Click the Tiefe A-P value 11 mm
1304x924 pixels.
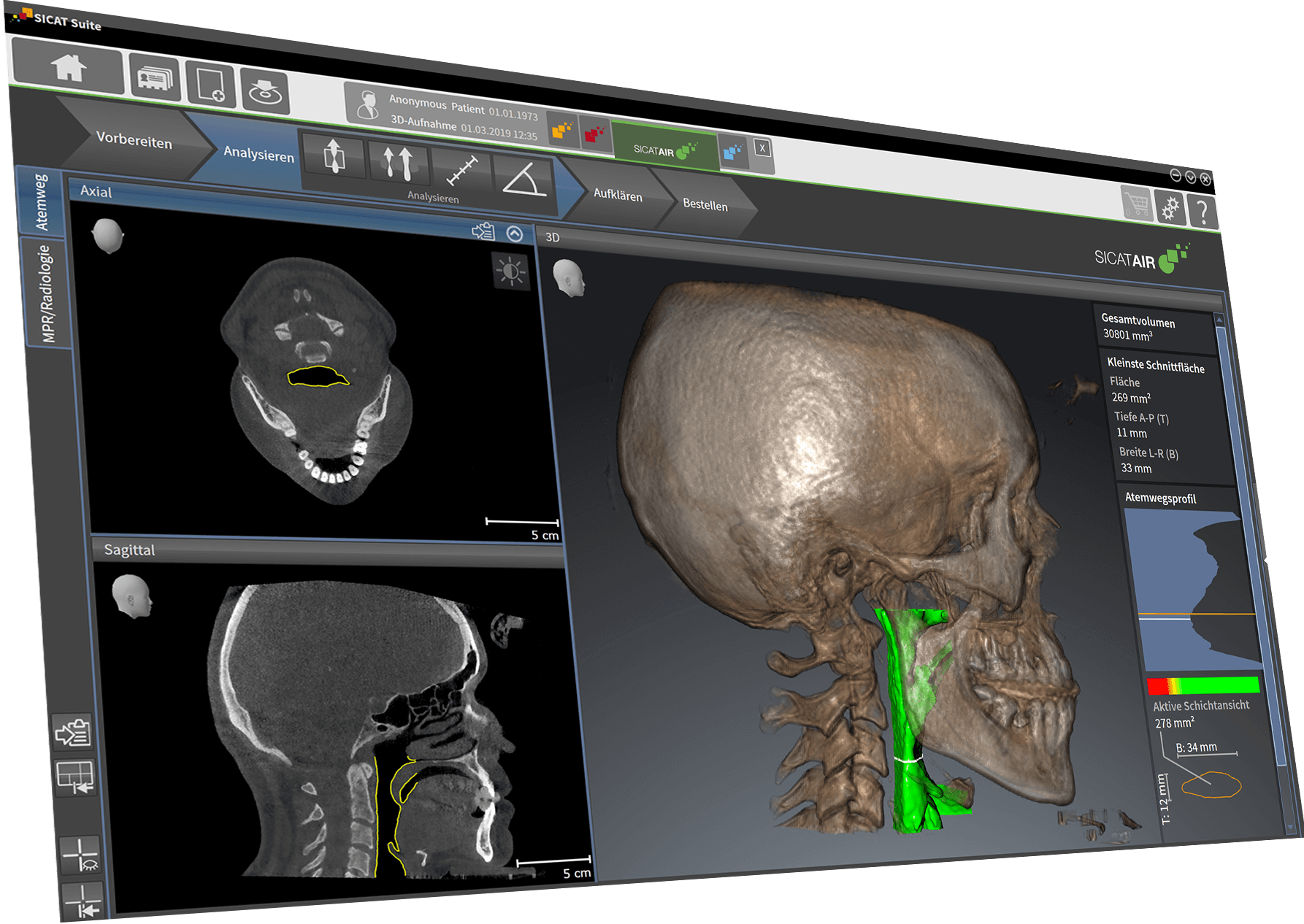pos(1132,433)
